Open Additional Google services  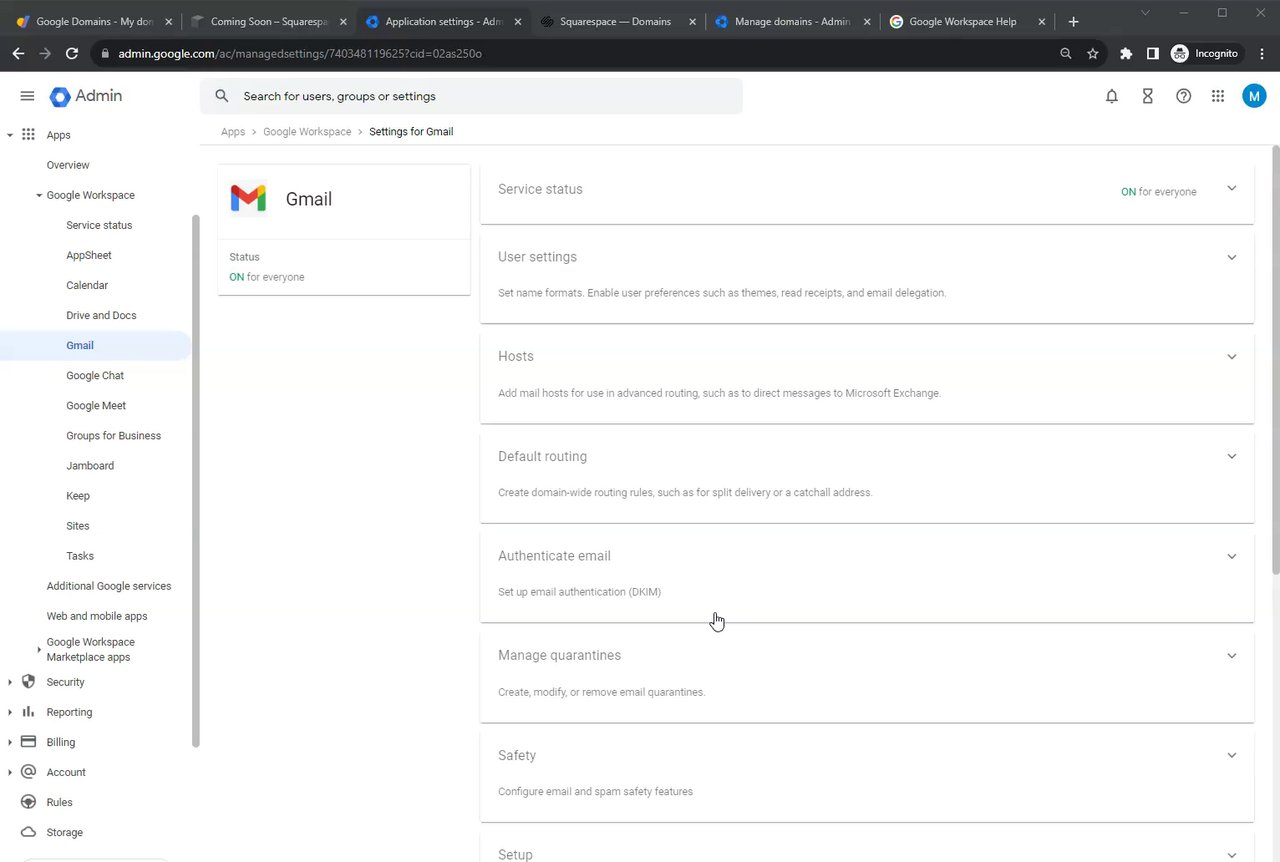tap(109, 586)
